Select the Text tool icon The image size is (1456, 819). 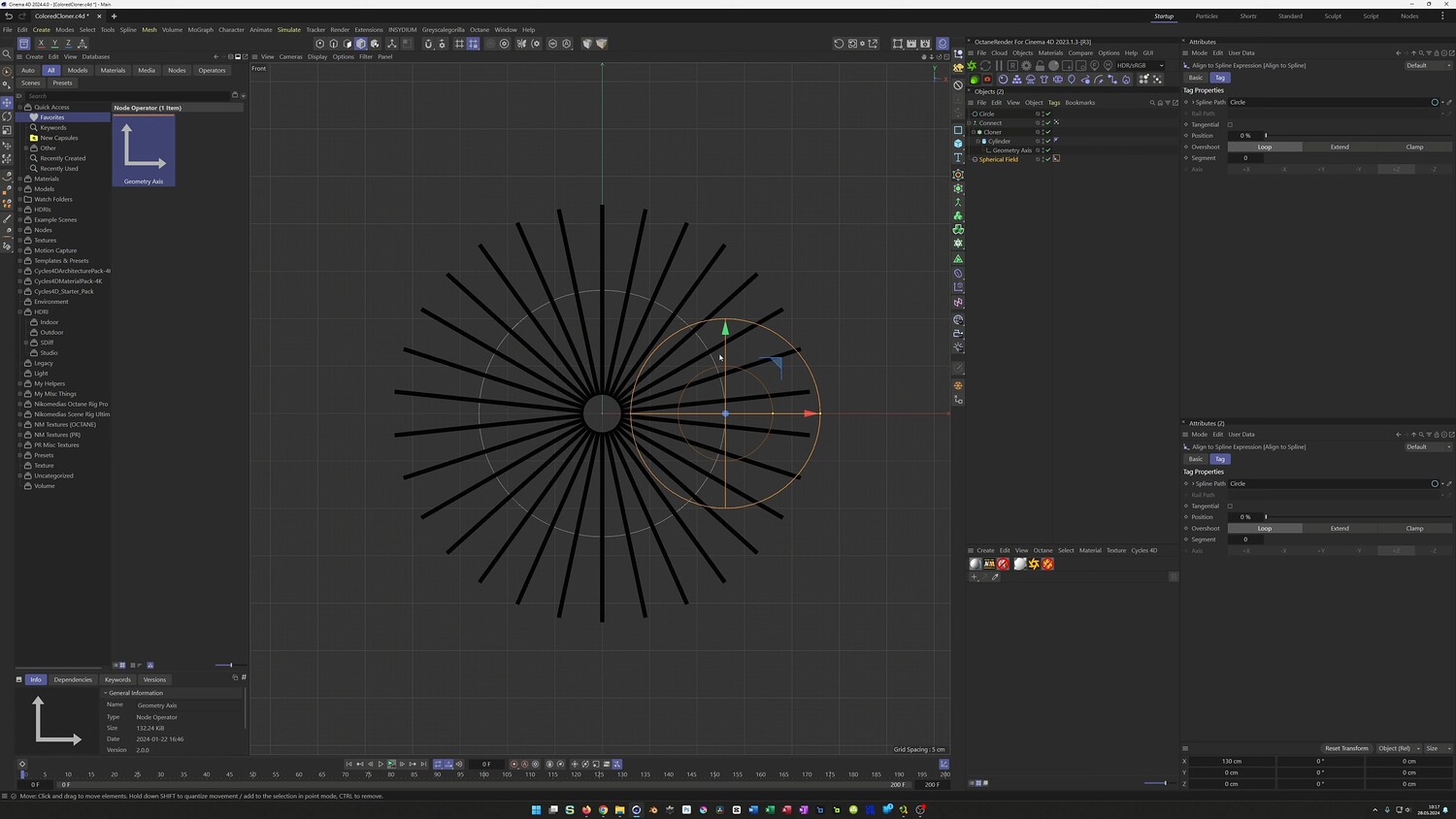tap(958, 157)
